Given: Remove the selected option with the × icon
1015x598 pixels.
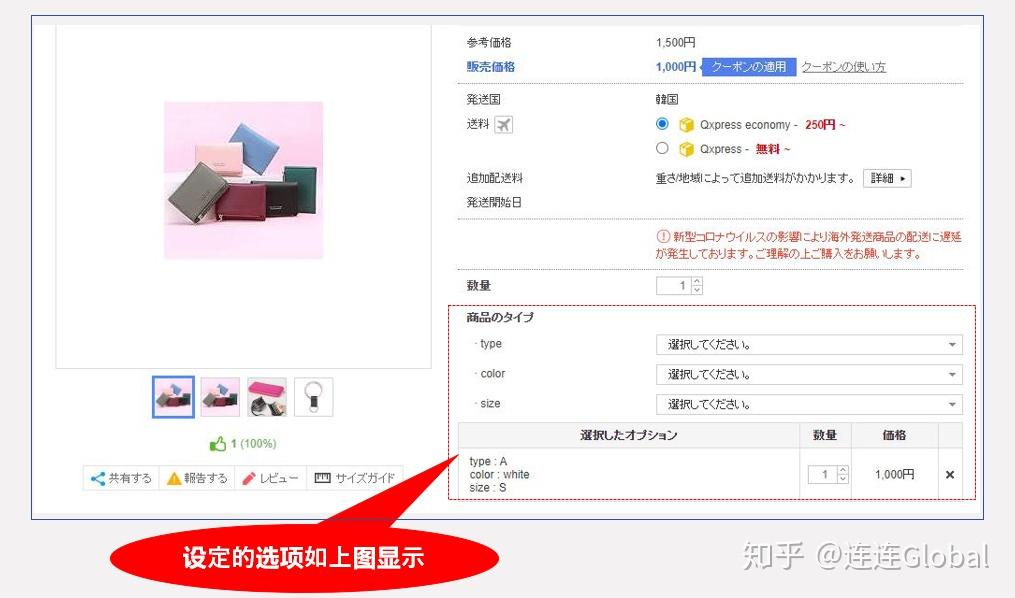Looking at the screenshot, I should tap(948, 474).
